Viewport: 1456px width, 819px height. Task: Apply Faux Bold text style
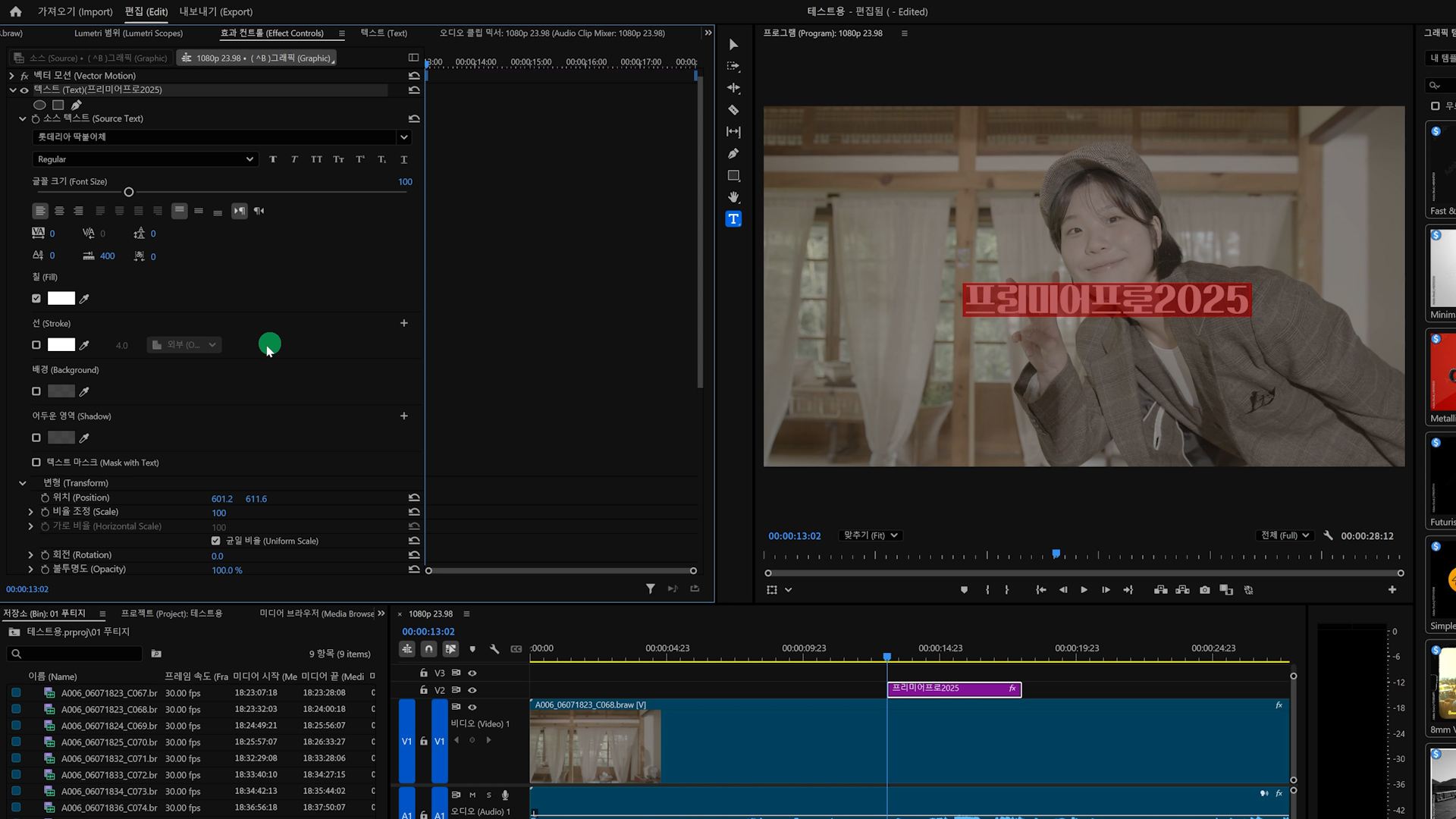click(x=273, y=159)
